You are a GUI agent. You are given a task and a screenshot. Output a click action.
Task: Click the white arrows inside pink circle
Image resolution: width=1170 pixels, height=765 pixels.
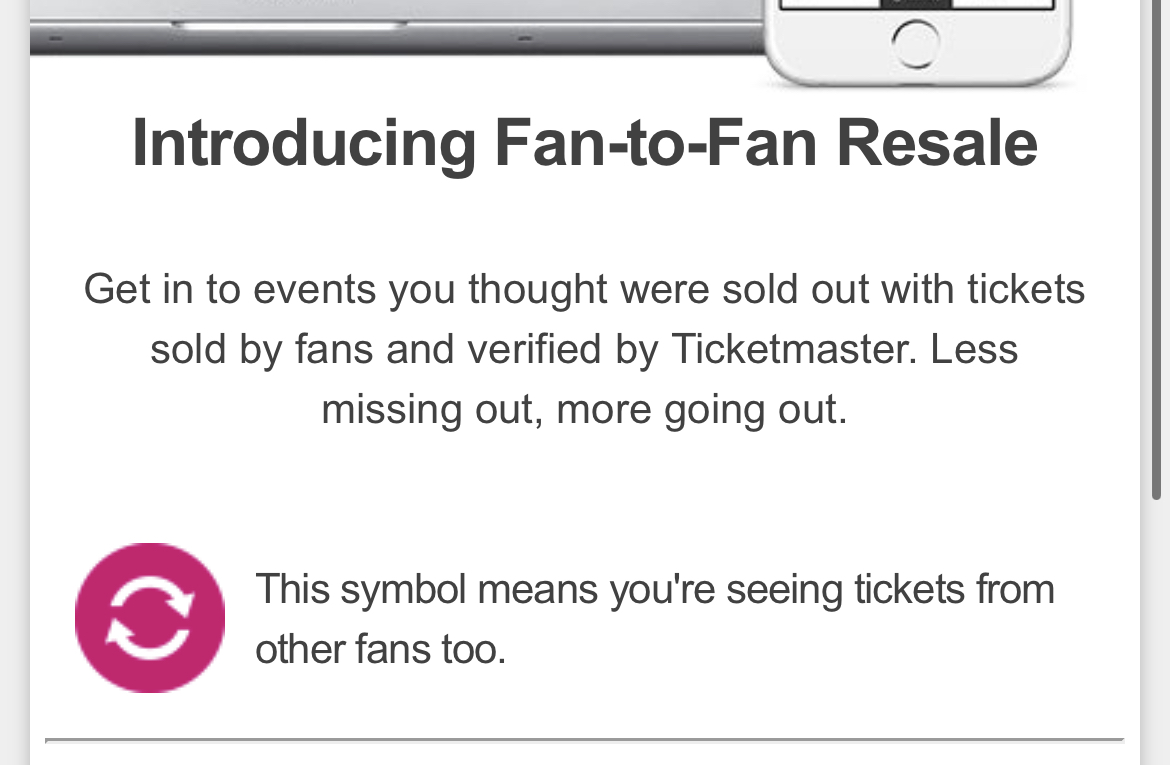[150, 618]
